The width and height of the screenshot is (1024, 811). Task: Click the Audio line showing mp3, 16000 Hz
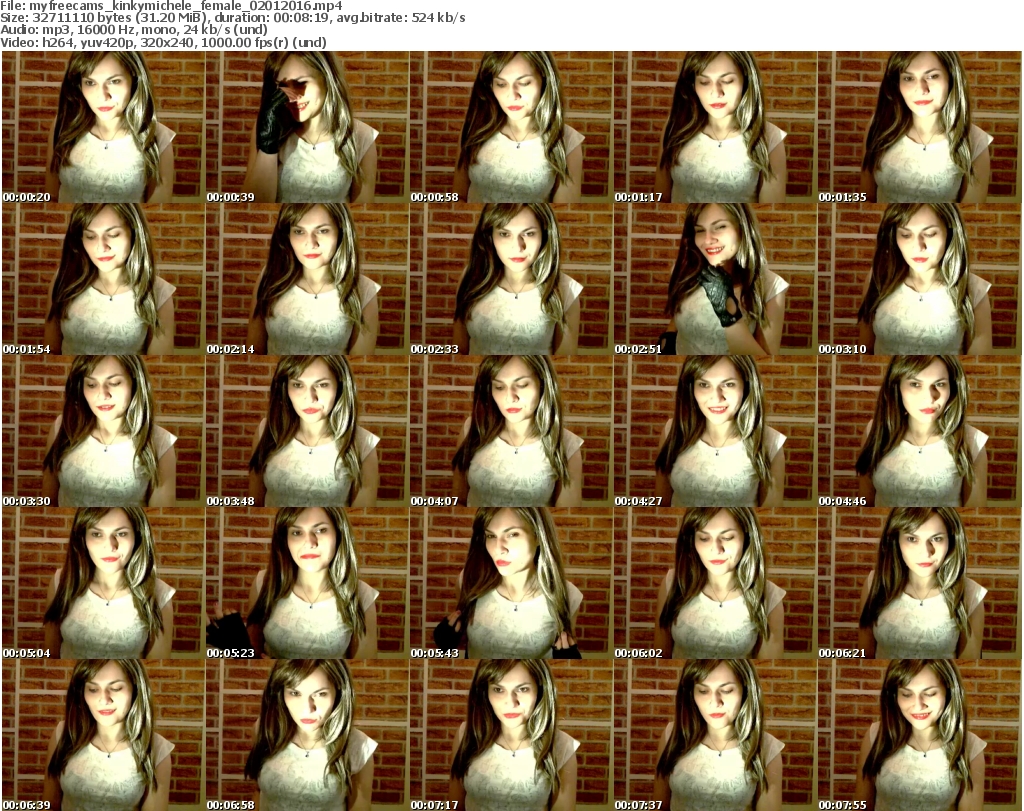click(x=135, y=30)
